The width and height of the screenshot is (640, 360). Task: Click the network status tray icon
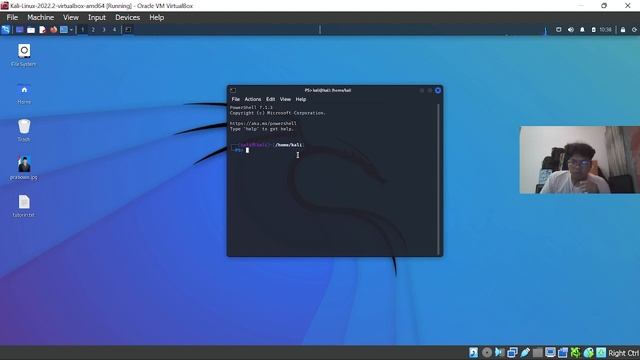(x=559, y=30)
